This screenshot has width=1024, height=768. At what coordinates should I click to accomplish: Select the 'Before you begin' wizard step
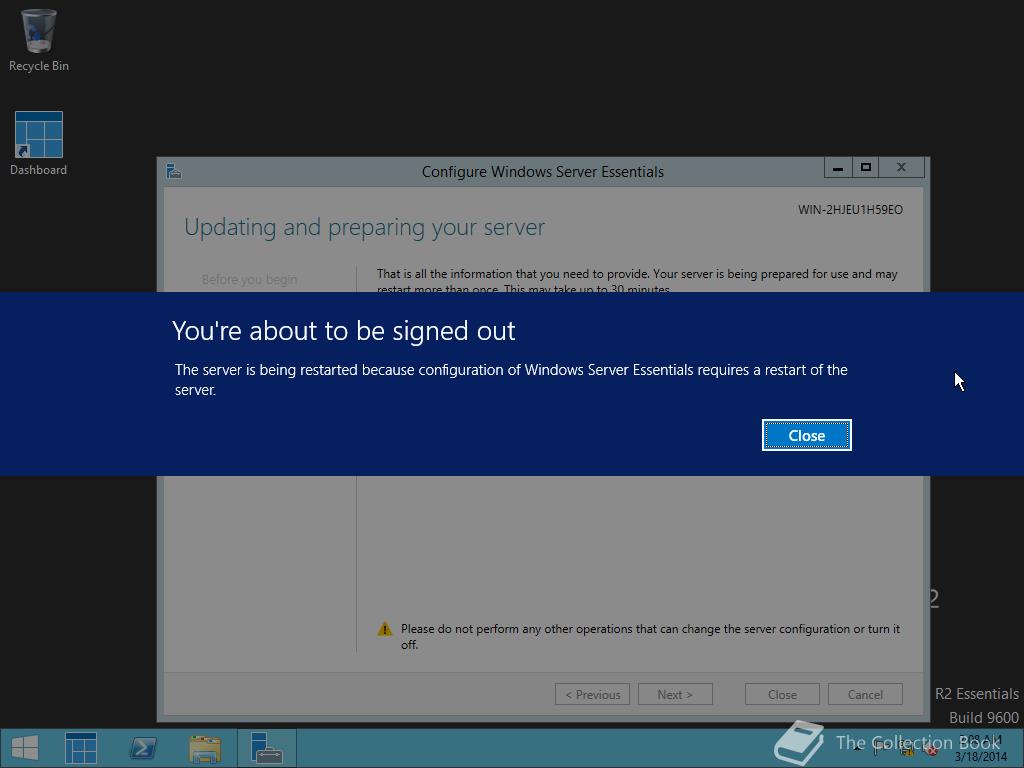pyautogui.click(x=249, y=280)
